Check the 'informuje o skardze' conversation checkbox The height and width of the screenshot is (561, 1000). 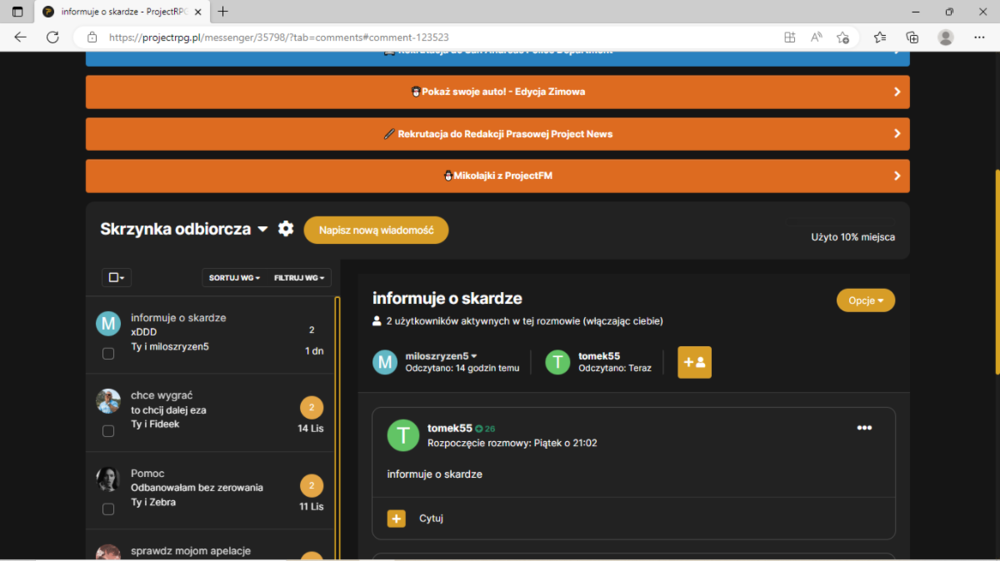[x=108, y=353]
